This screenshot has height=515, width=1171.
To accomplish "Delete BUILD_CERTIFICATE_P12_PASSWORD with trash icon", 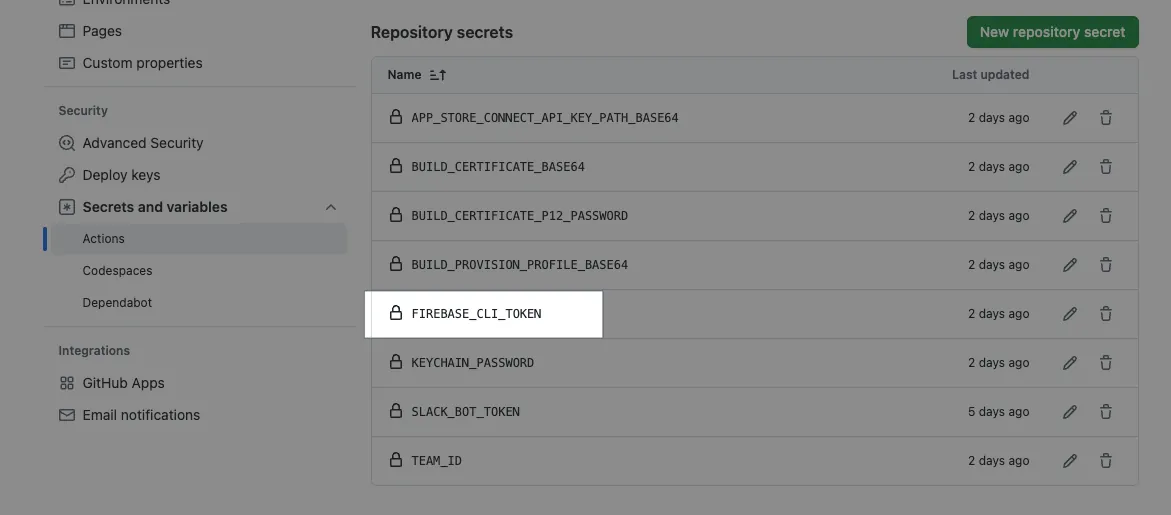I will 1106,216.
